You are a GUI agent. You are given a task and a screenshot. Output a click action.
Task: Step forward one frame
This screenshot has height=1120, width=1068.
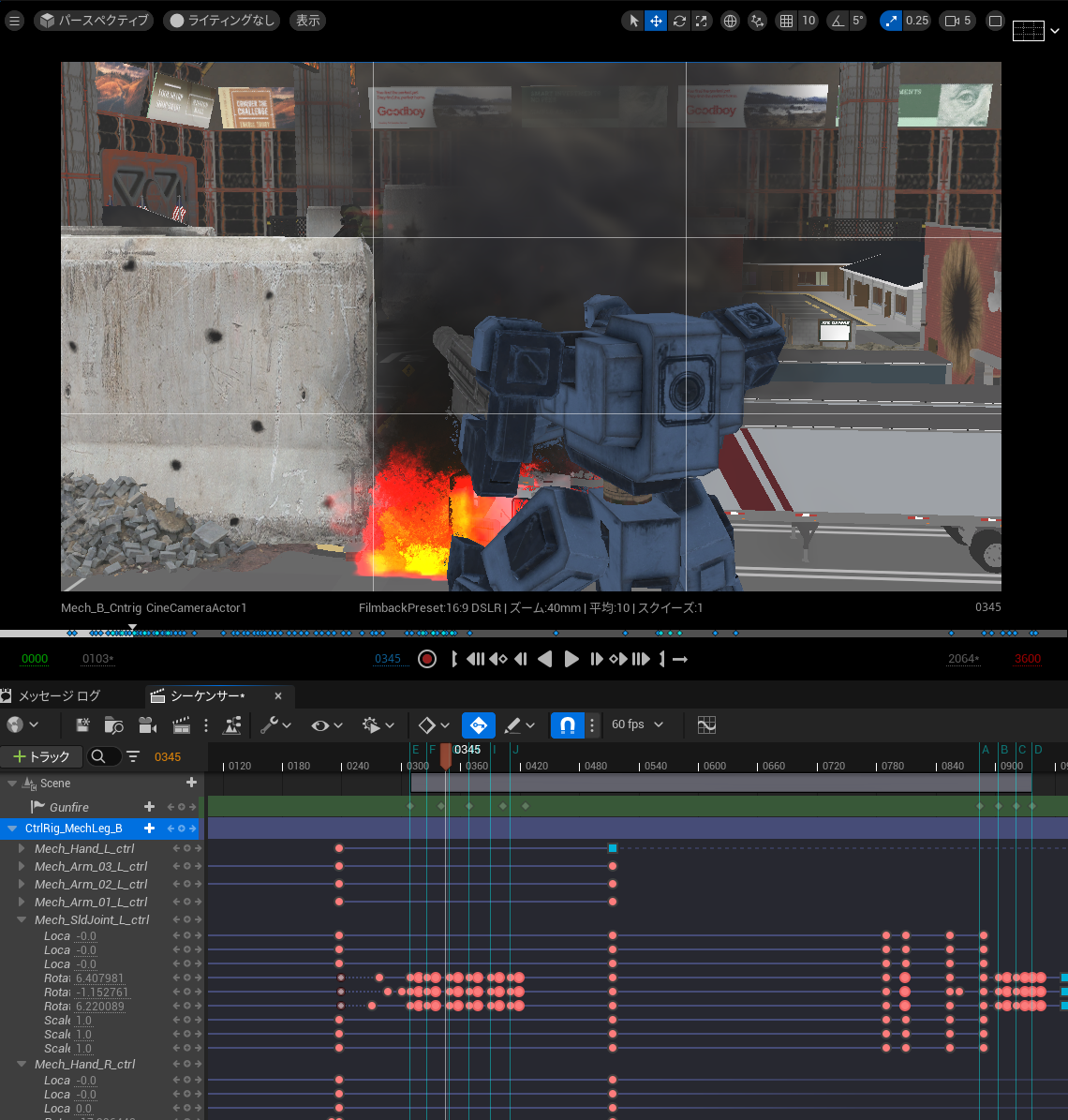tap(596, 659)
